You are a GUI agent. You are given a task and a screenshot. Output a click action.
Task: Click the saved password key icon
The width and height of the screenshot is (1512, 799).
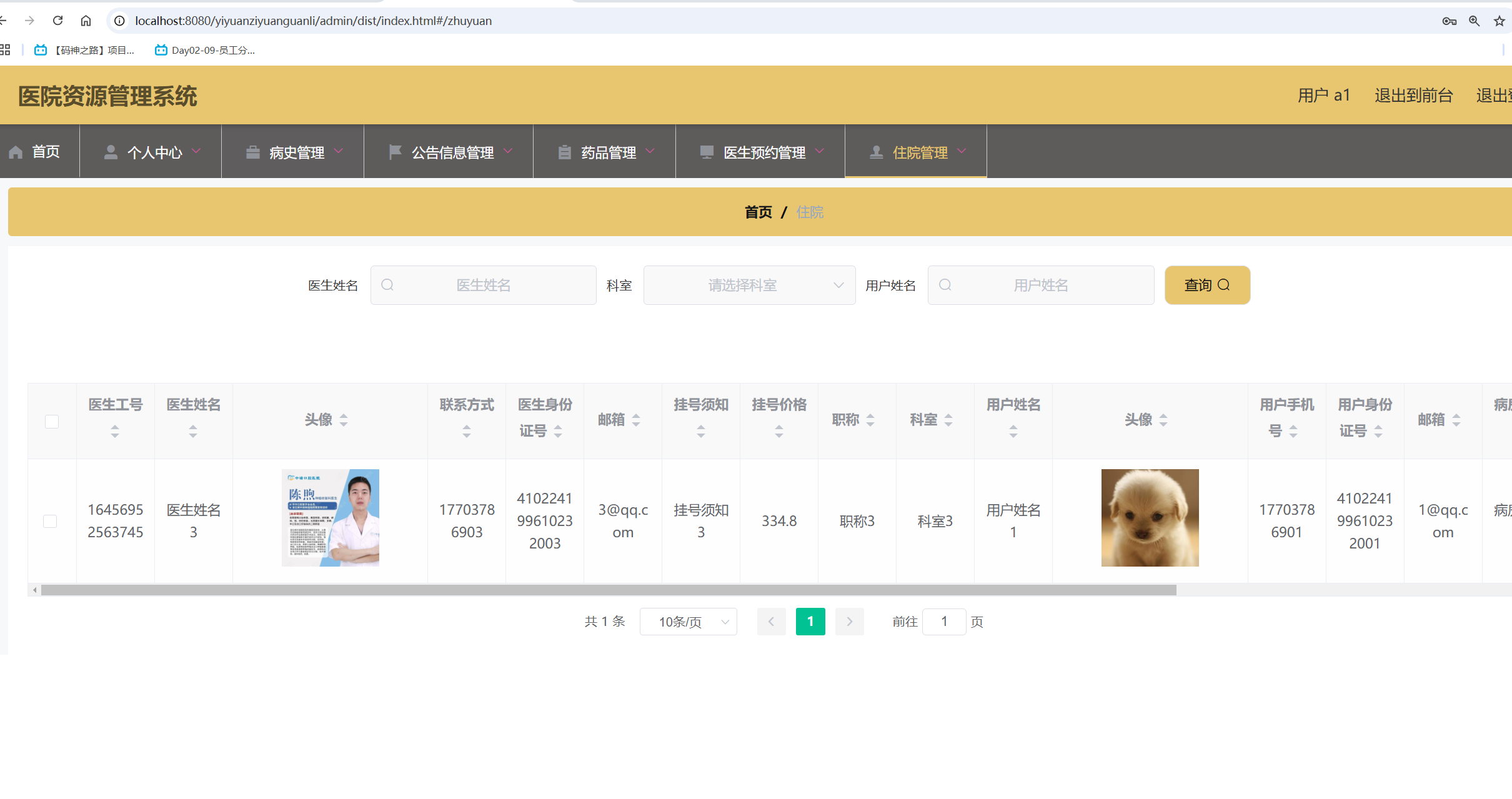click(1449, 21)
